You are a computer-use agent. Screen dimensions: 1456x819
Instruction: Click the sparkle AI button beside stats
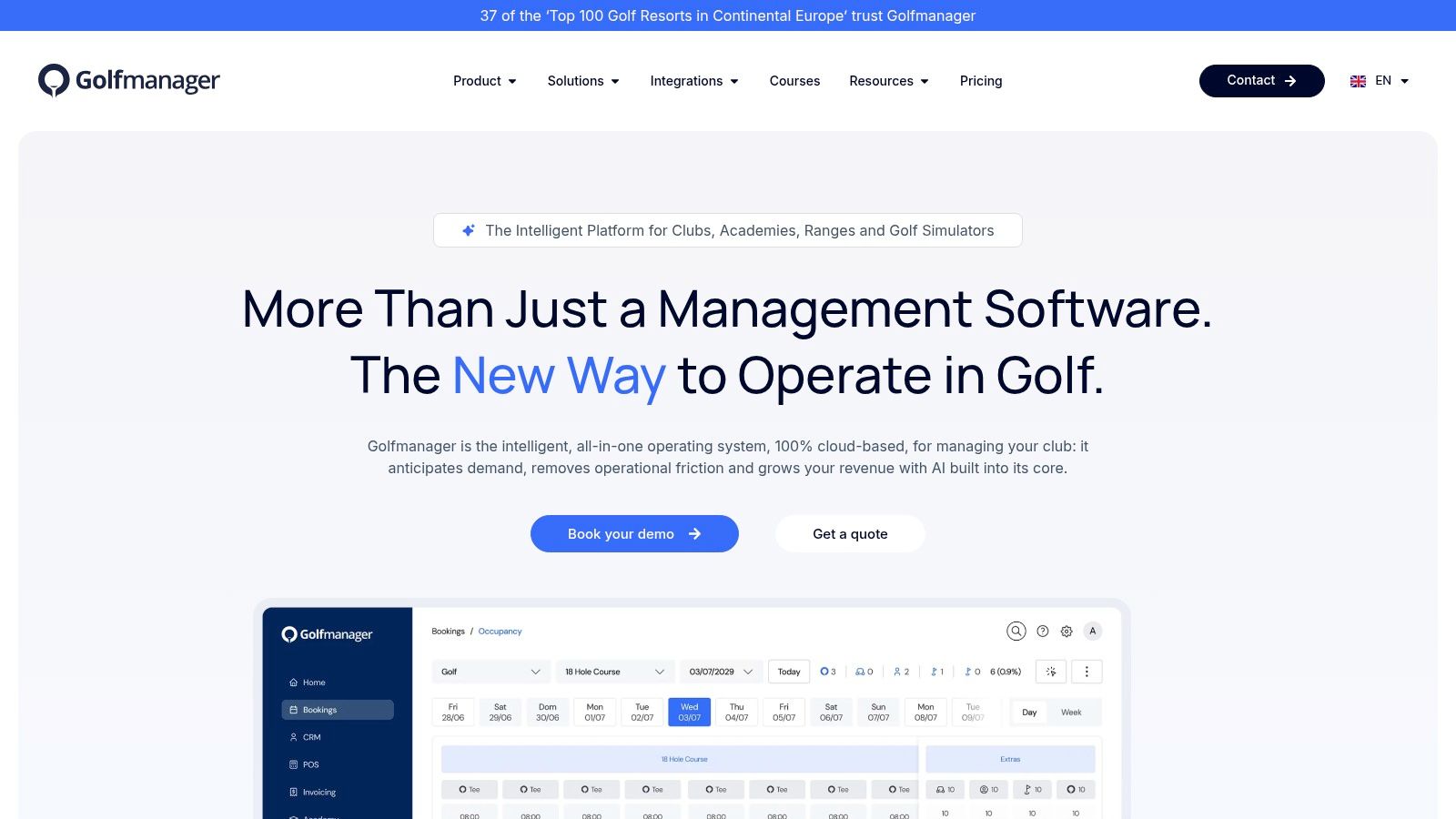1051,672
